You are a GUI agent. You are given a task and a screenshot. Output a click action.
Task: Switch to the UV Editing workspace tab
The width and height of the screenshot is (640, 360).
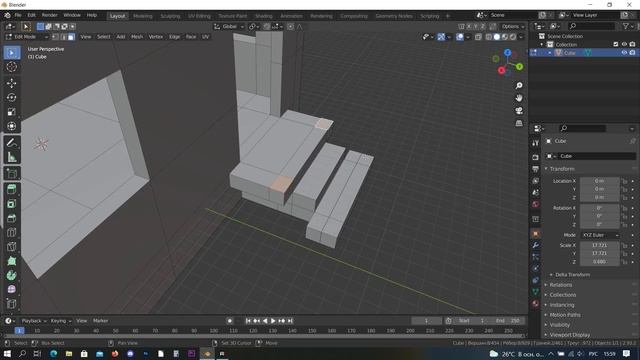tap(199, 16)
